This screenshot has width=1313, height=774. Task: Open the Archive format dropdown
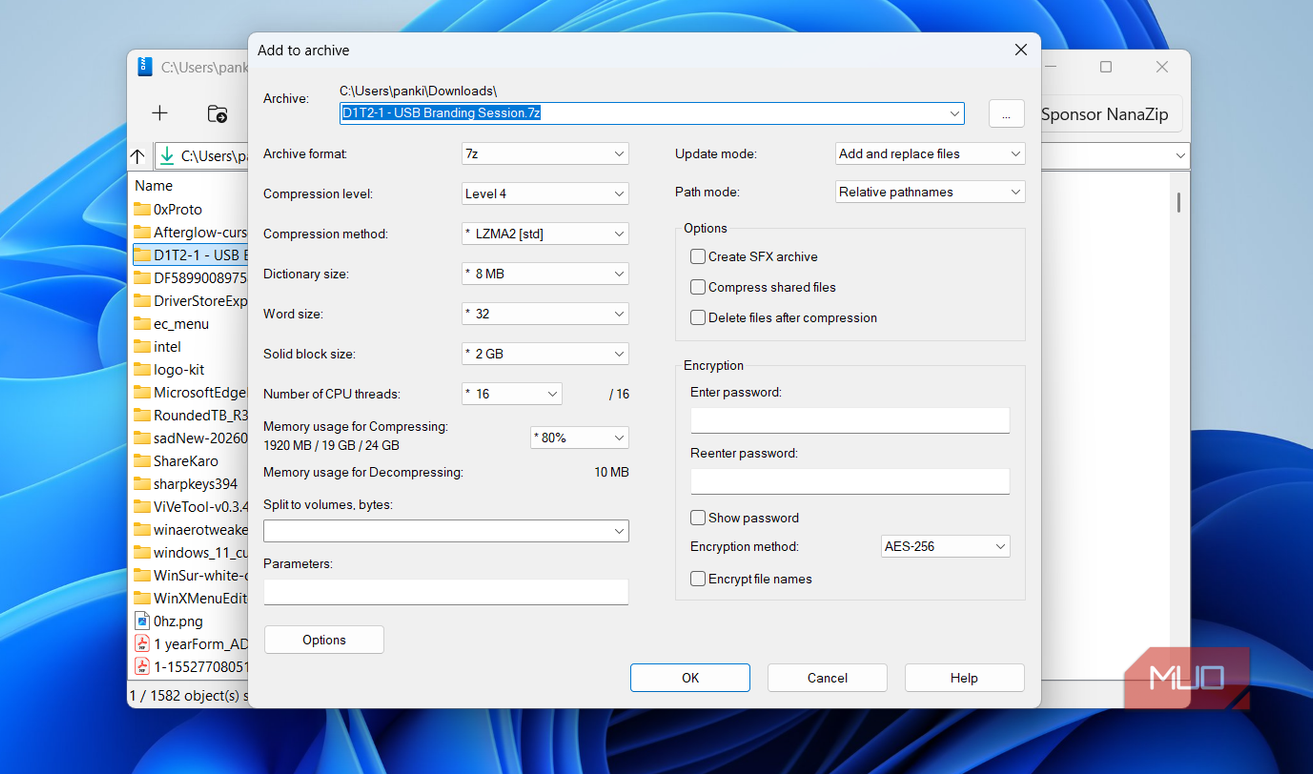pyautogui.click(x=545, y=154)
